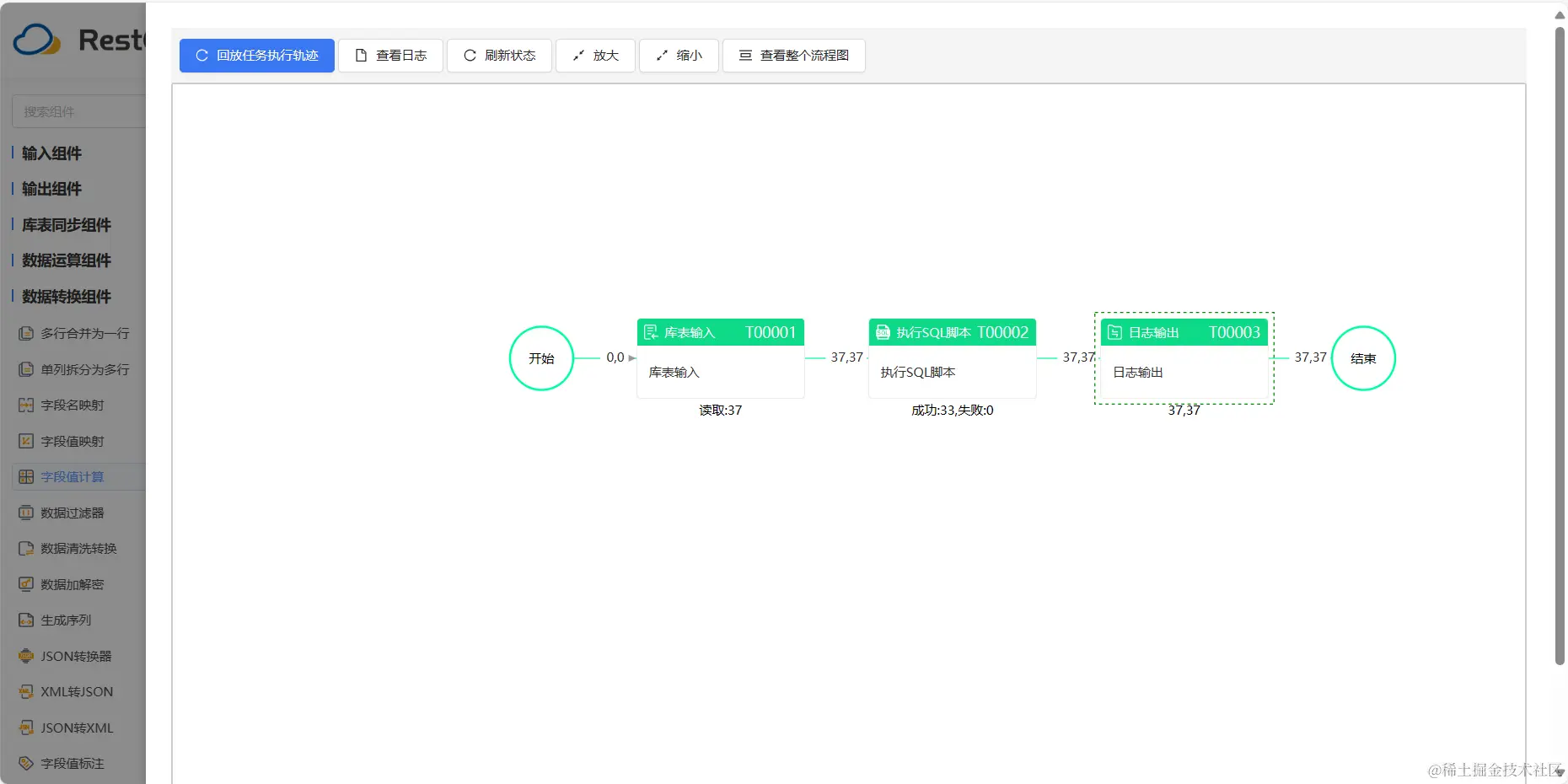Screen dimensions: 1568x784
Task: Expand the 库表同步组件 category
Action: tap(67, 225)
